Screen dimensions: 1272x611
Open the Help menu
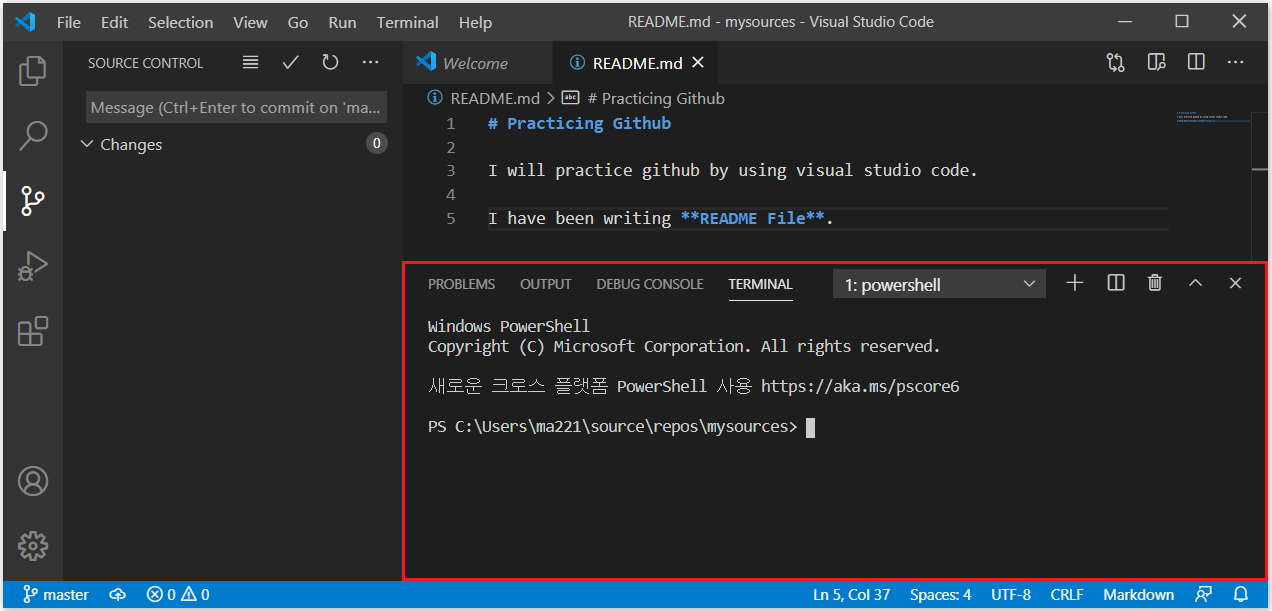click(x=475, y=22)
